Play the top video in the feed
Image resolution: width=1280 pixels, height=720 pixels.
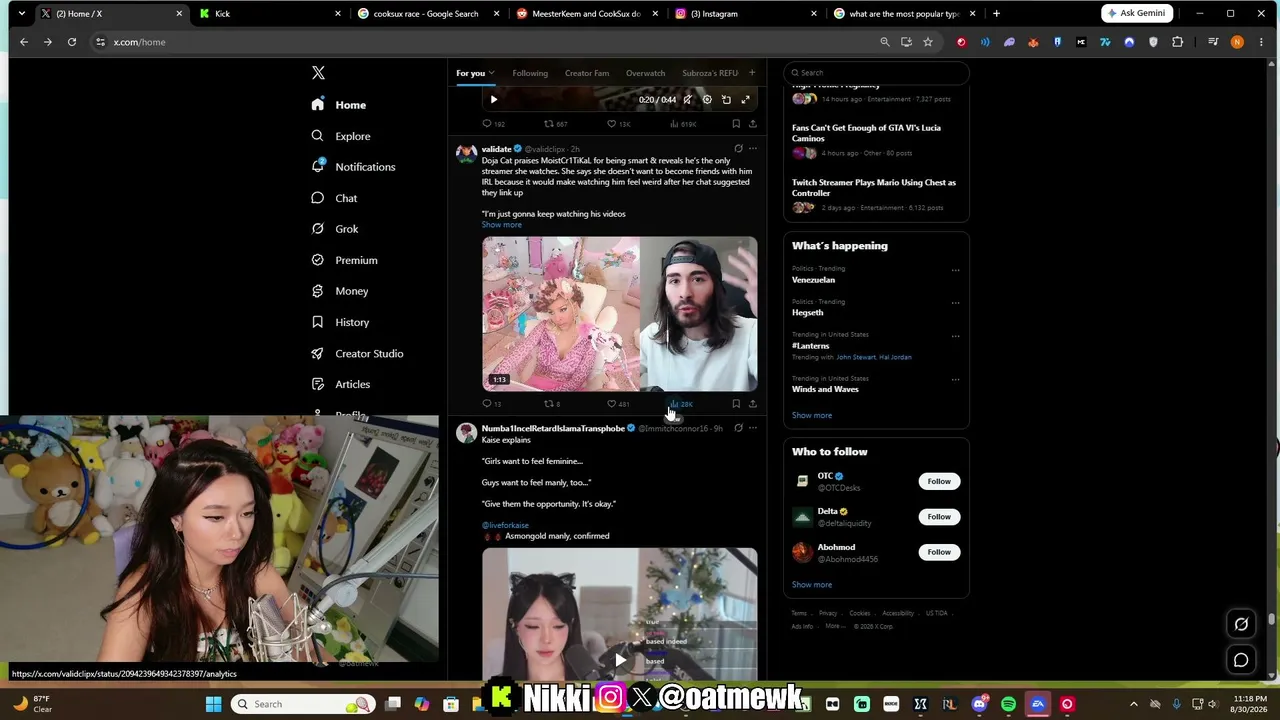493,99
